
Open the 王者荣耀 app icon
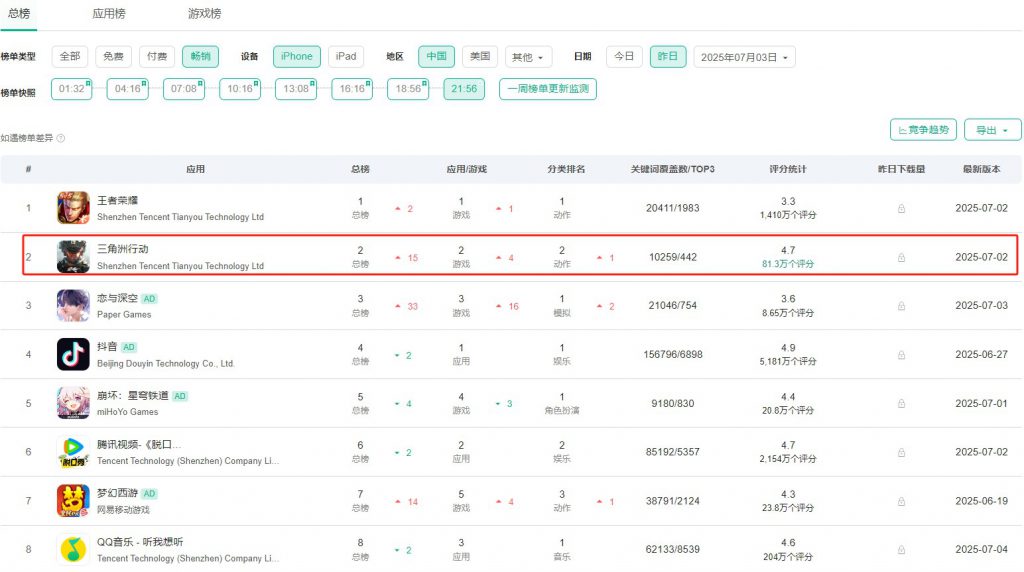pyautogui.click(x=73, y=208)
